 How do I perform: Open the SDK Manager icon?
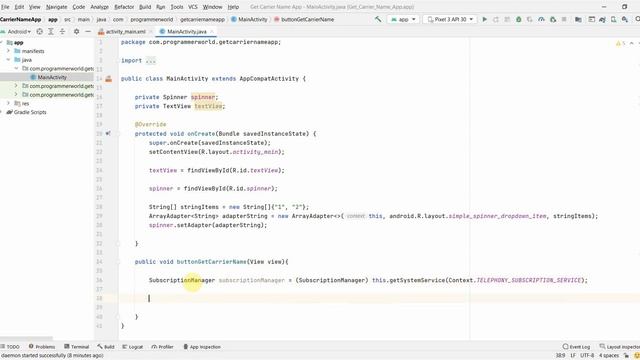625,19
